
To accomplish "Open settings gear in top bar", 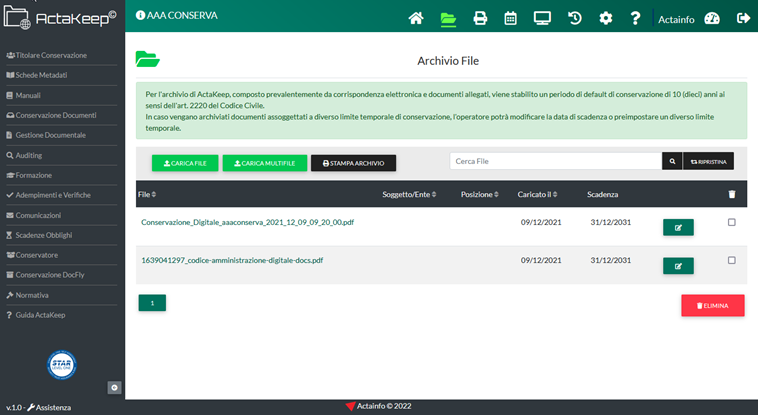I will pos(605,17).
